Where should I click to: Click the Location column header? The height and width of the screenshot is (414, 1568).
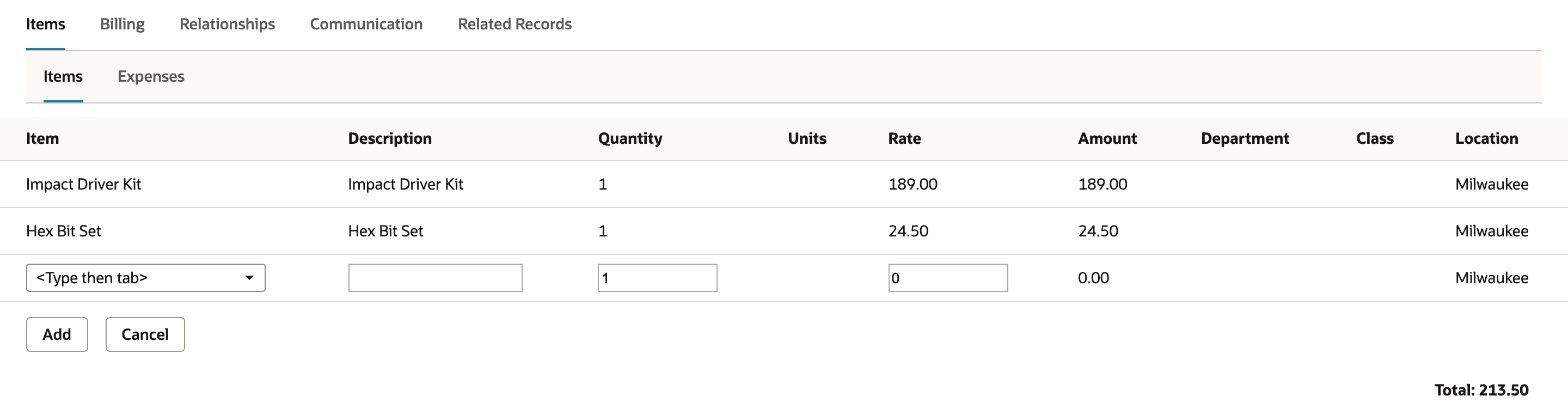pos(1486,139)
